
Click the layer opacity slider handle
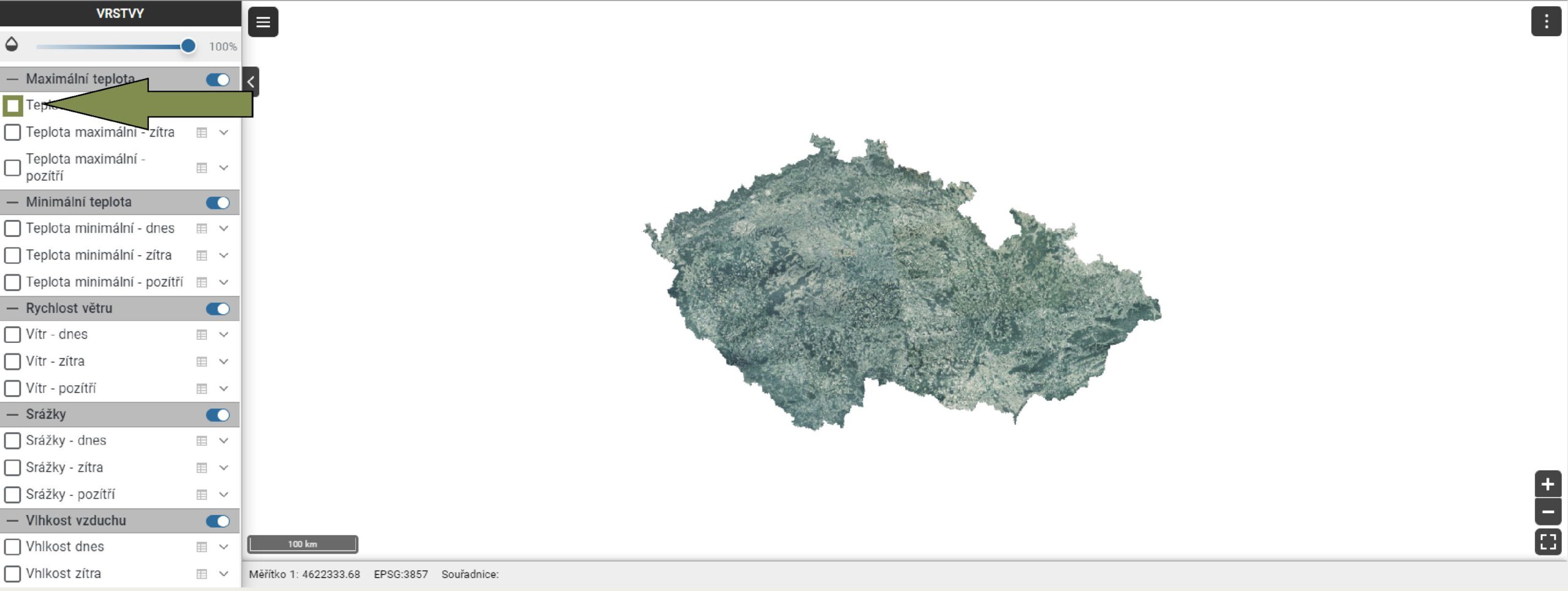coord(188,46)
